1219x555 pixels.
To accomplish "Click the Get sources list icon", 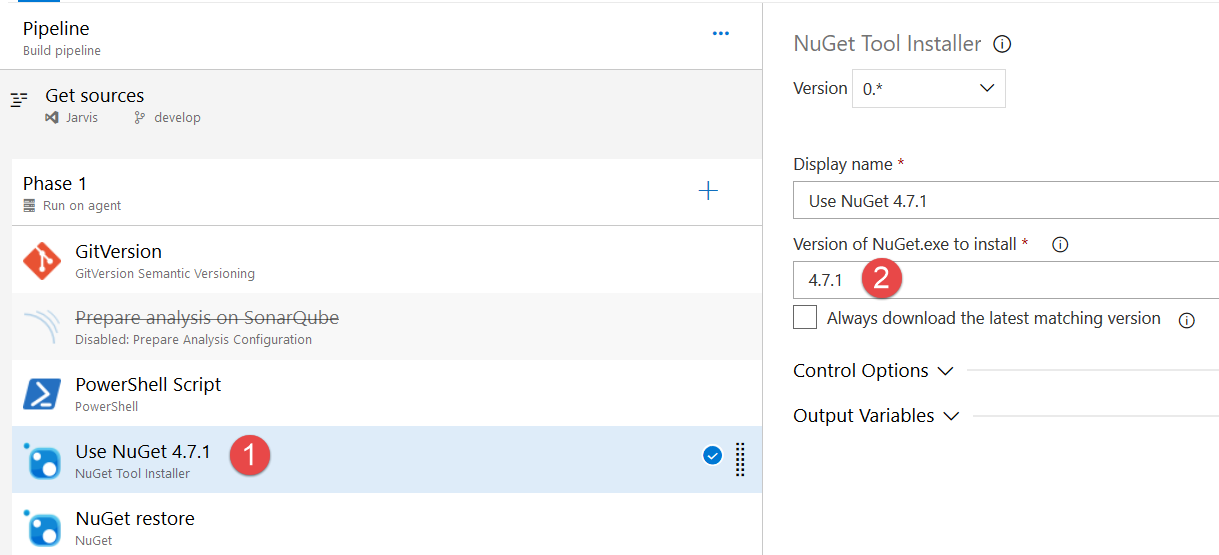I will [x=19, y=100].
